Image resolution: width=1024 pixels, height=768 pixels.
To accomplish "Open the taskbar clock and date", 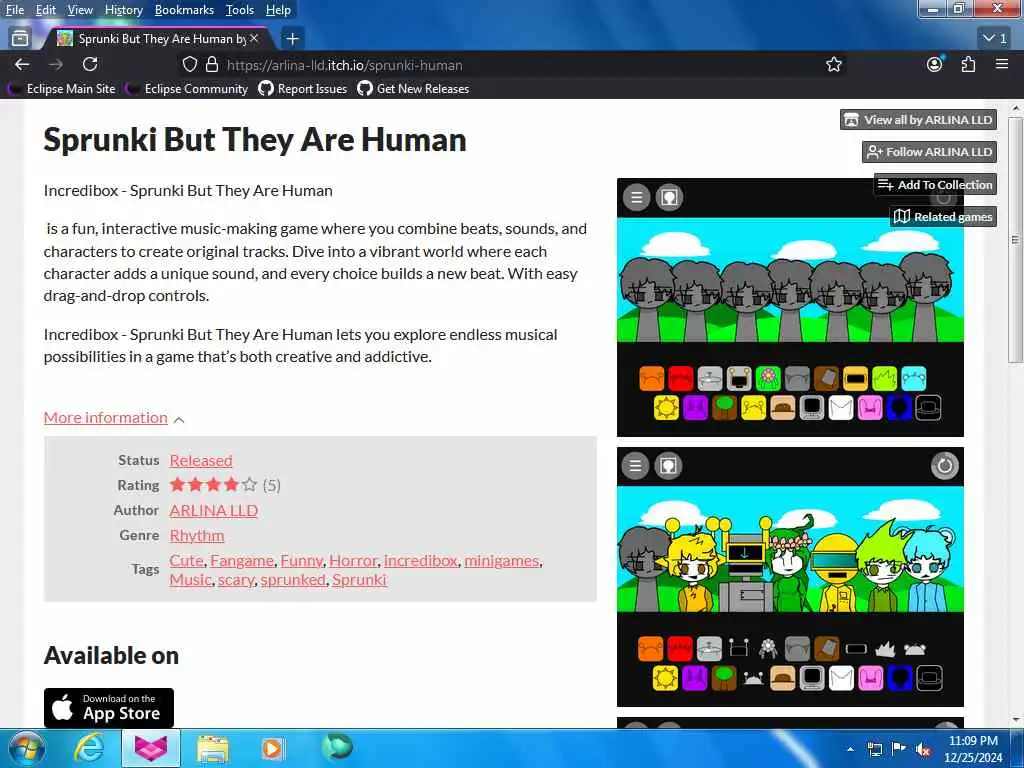I will 972,749.
